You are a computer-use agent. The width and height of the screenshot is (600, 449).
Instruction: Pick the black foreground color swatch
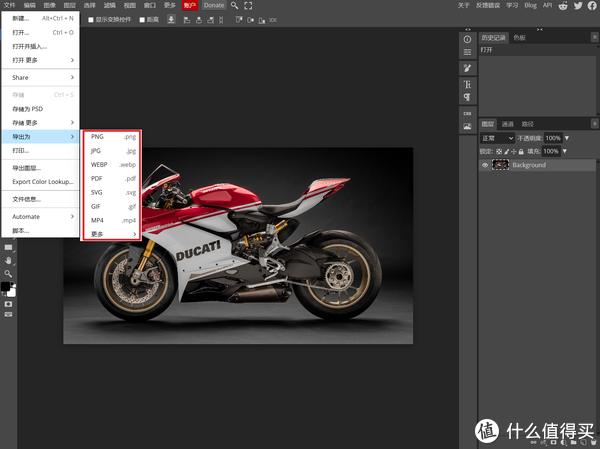coord(5,286)
